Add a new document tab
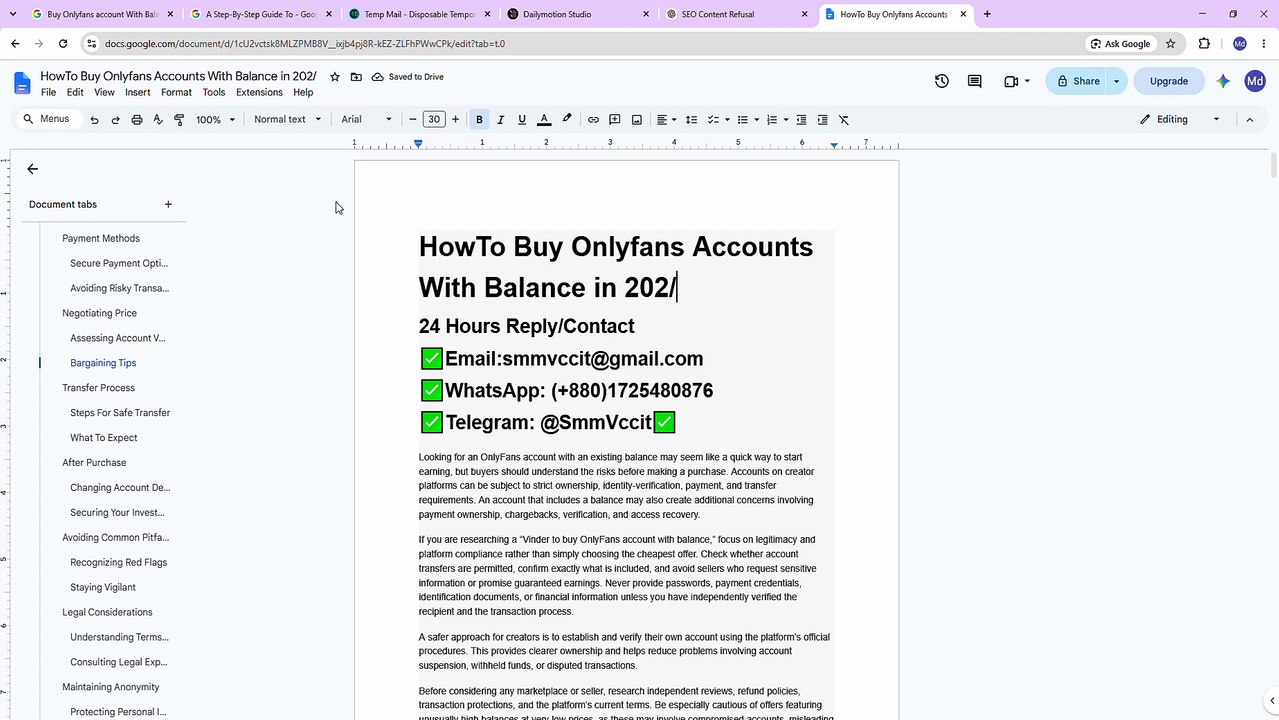The height and width of the screenshot is (720, 1279). point(168,204)
